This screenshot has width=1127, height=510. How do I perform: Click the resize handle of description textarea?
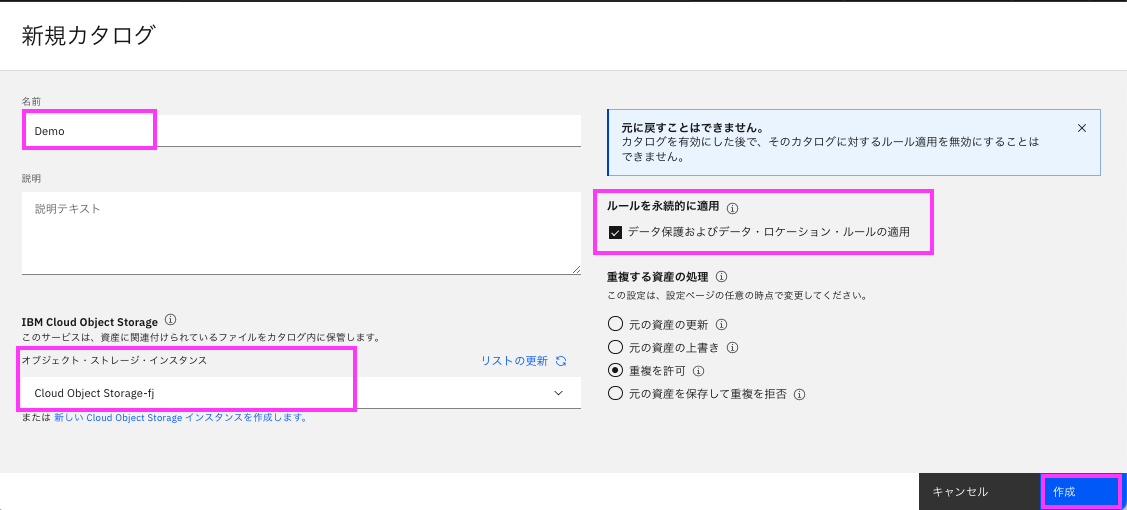[576, 269]
